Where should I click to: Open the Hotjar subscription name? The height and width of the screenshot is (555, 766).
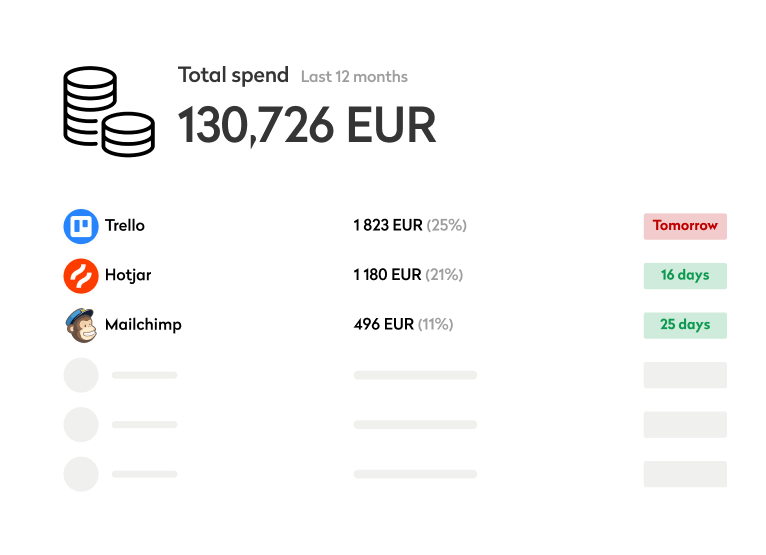tap(128, 275)
